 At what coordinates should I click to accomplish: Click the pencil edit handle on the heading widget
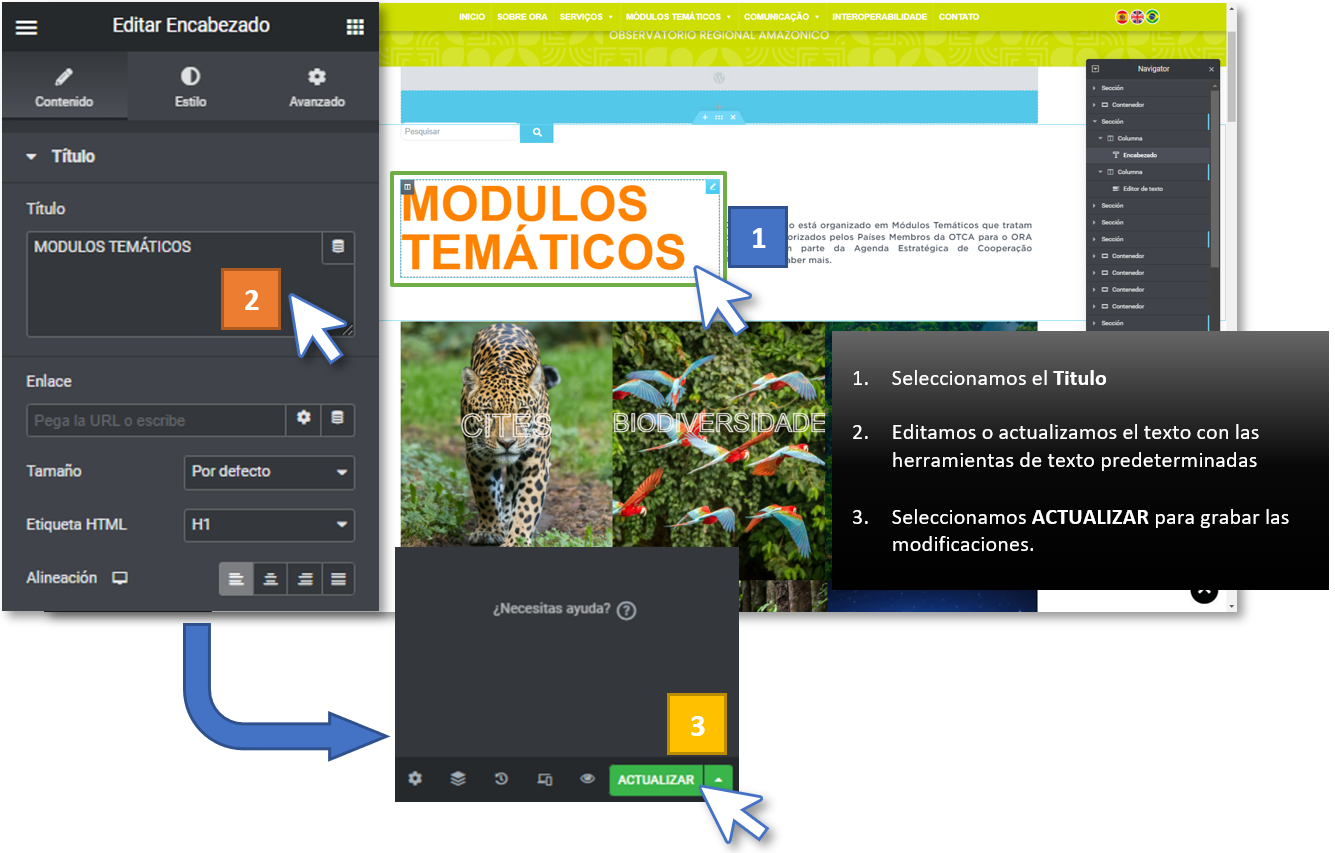pos(712,186)
